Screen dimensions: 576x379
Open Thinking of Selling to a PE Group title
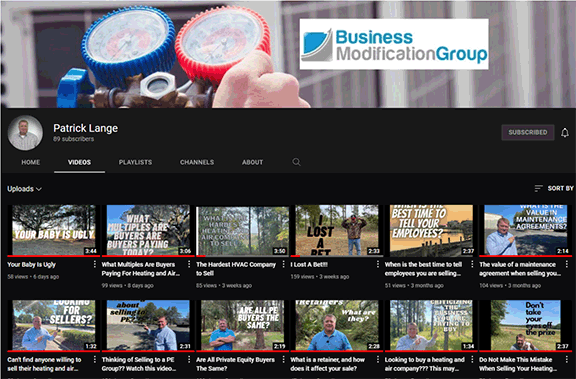[x=139, y=364]
